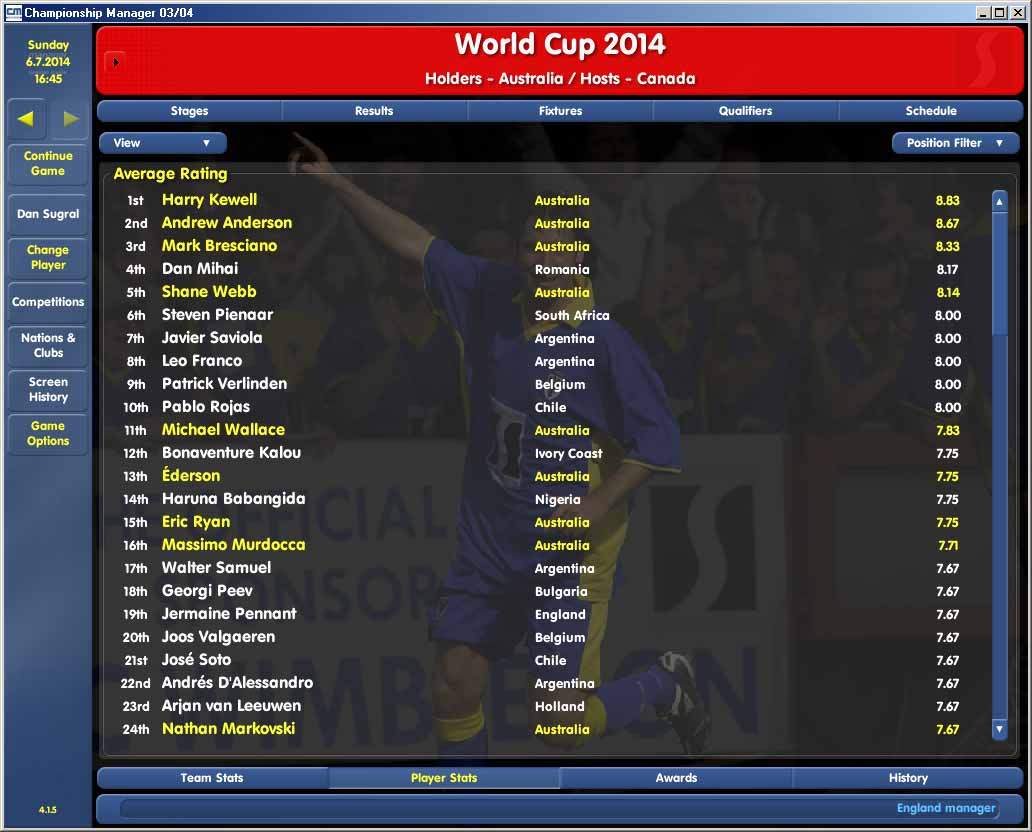Switch to the Schedule tab
Viewport: 1032px width, 832px height.
931,111
